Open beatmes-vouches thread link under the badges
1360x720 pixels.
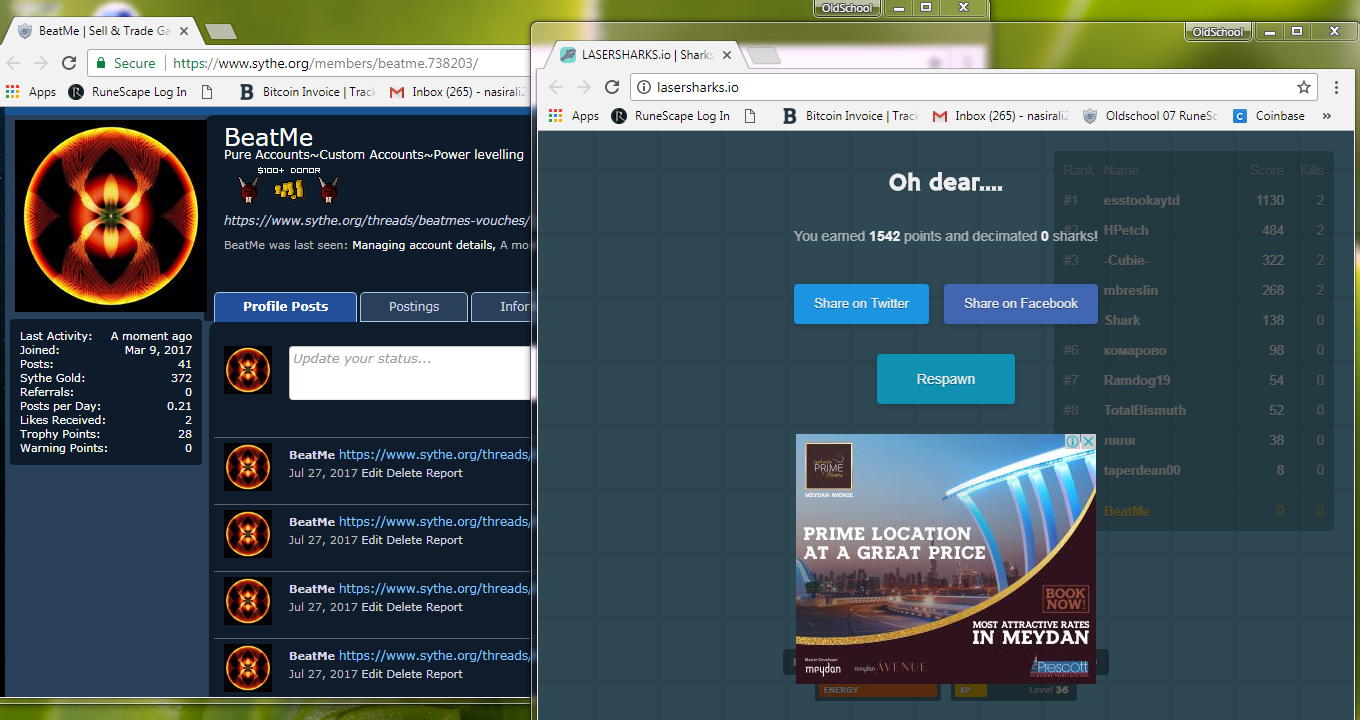pyautogui.click(x=377, y=221)
